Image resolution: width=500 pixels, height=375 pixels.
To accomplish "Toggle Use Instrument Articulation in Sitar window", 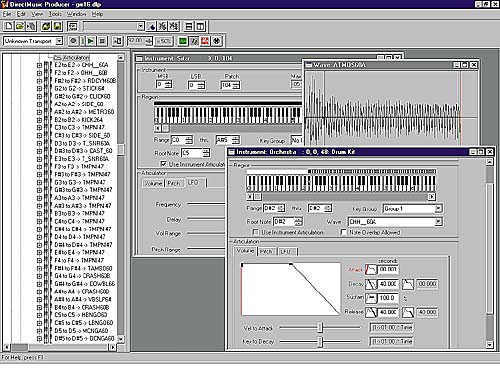I will pyautogui.click(x=163, y=164).
